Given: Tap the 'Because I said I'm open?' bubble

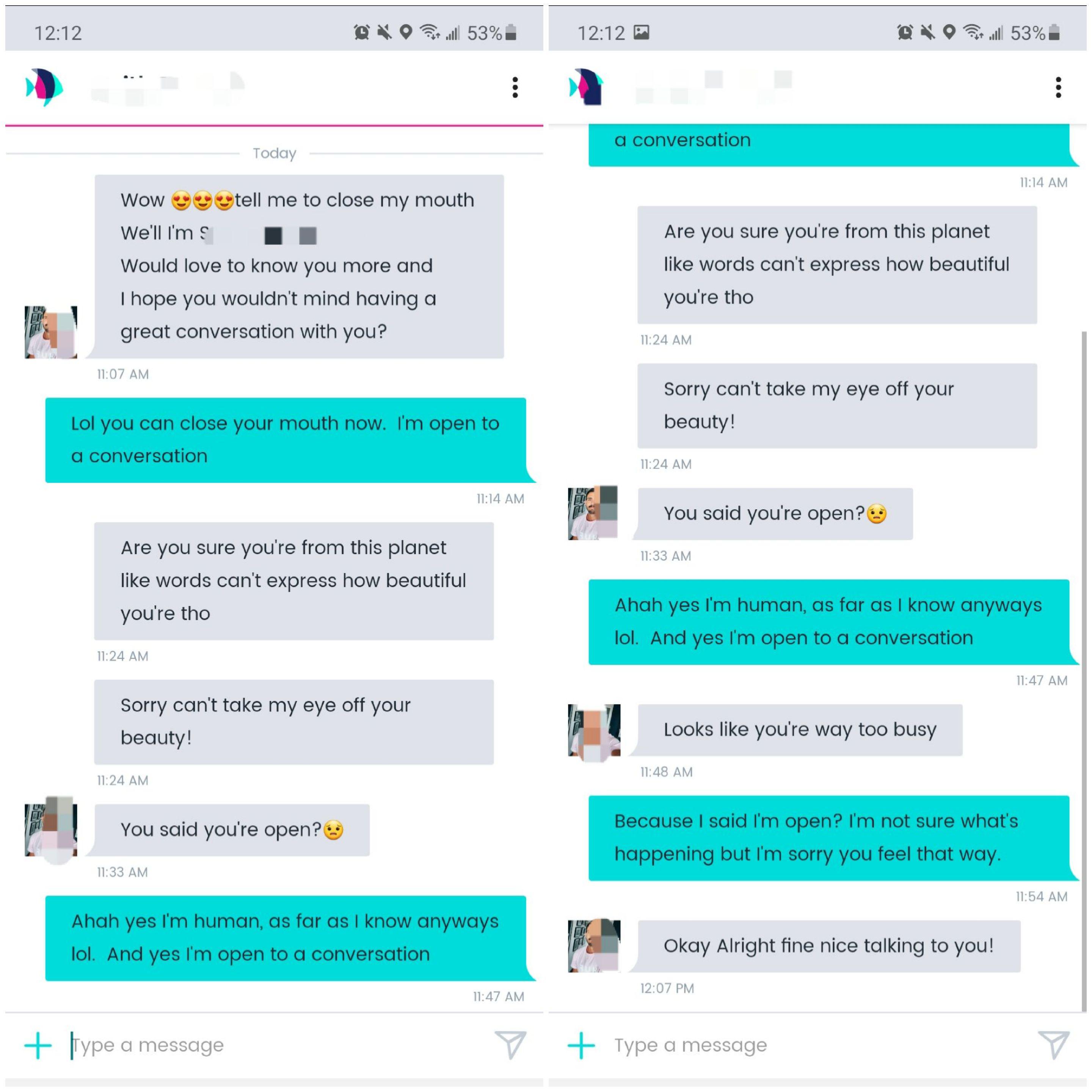Looking at the screenshot, I should click(829, 838).
